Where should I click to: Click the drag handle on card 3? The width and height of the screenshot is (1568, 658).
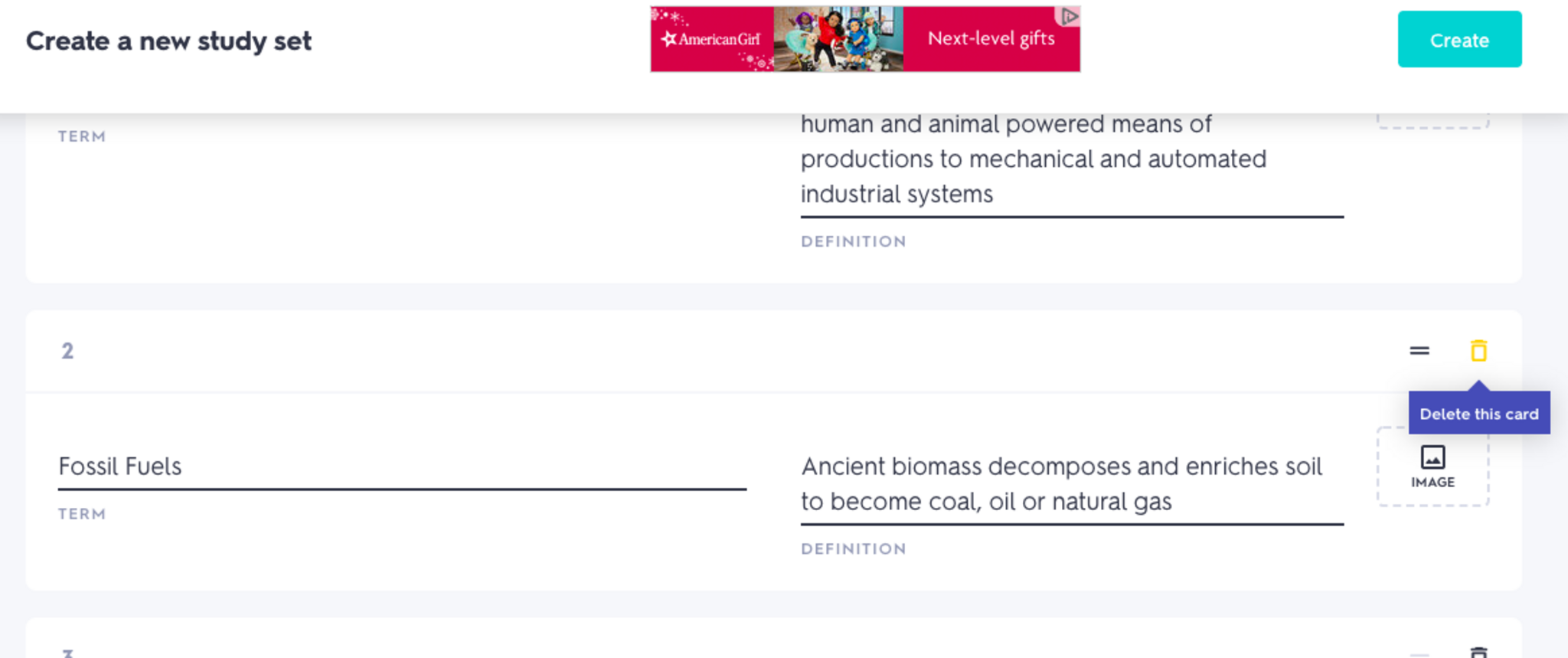tap(1419, 654)
